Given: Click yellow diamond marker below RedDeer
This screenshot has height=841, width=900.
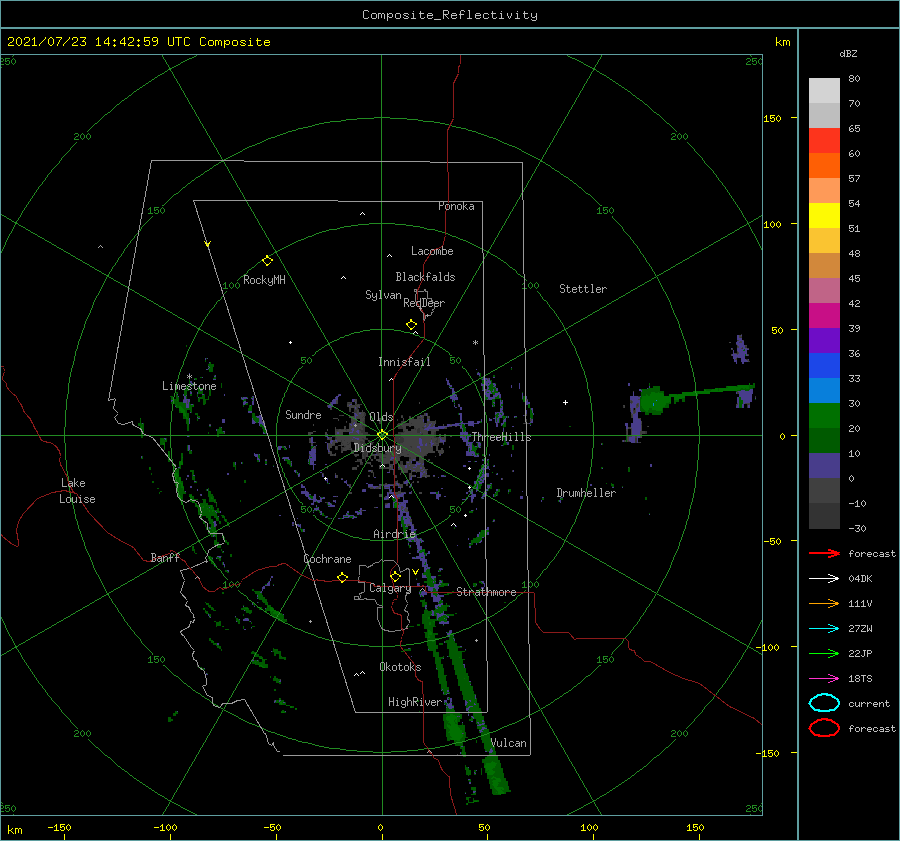Looking at the screenshot, I should [x=411, y=324].
